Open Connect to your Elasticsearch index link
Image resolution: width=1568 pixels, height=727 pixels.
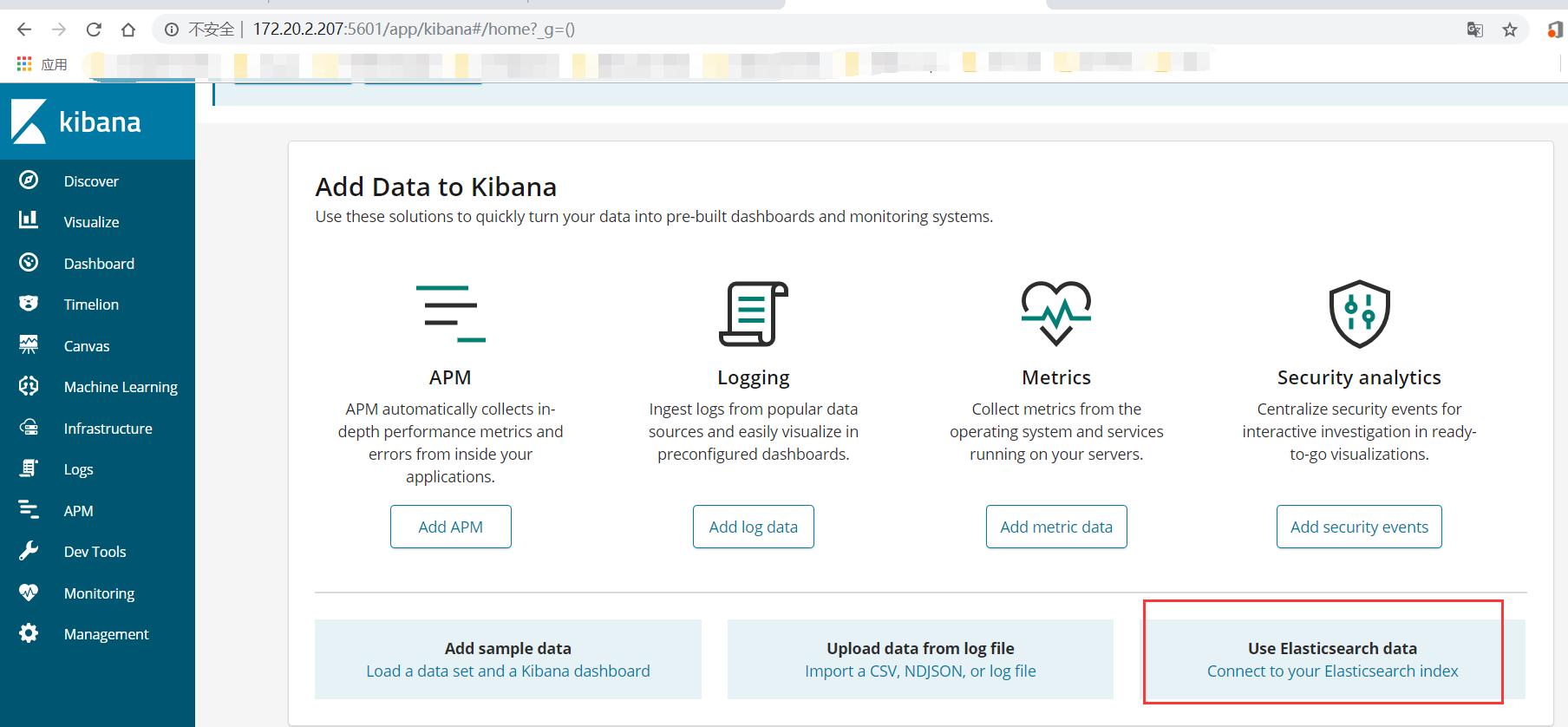[x=1332, y=671]
